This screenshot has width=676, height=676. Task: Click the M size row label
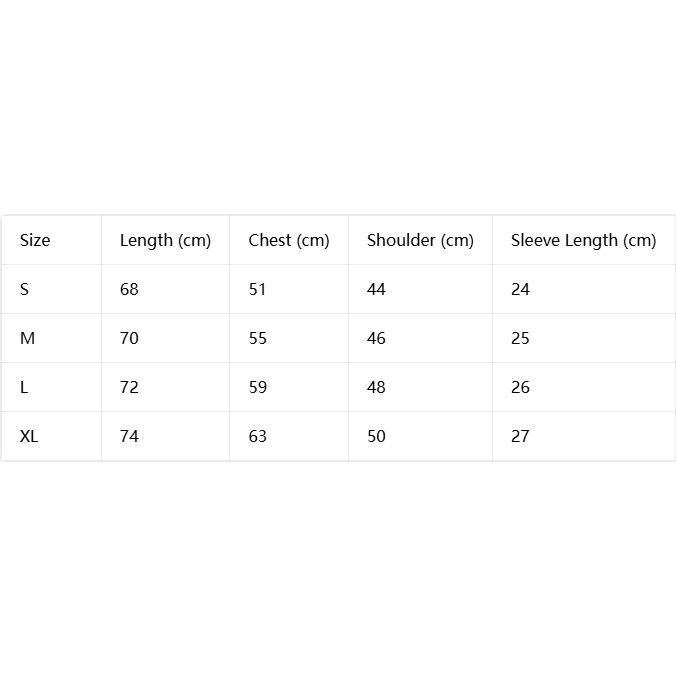27,338
